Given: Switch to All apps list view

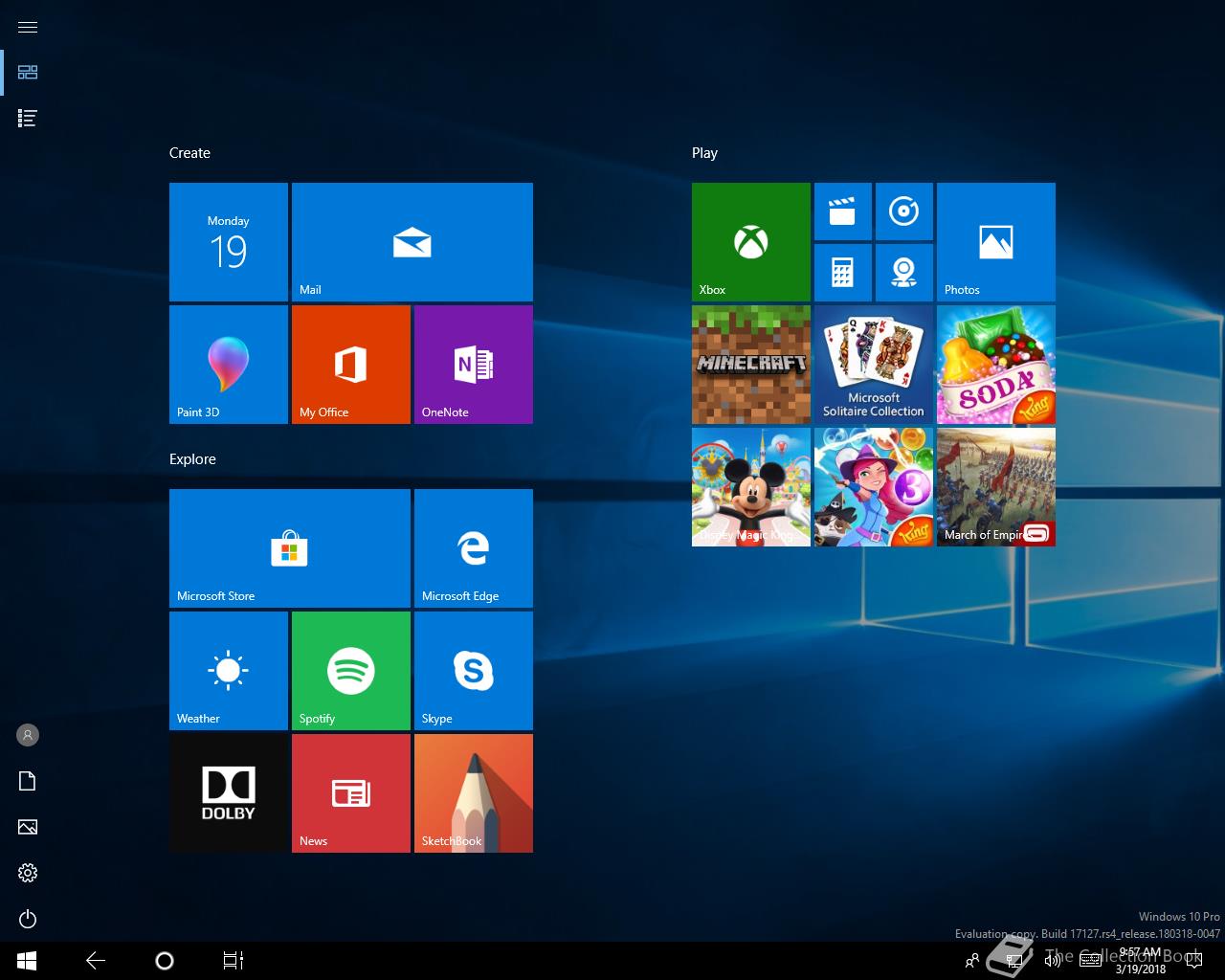Looking at the screenshot, I should pyautogui.click(x=28, y=118).
